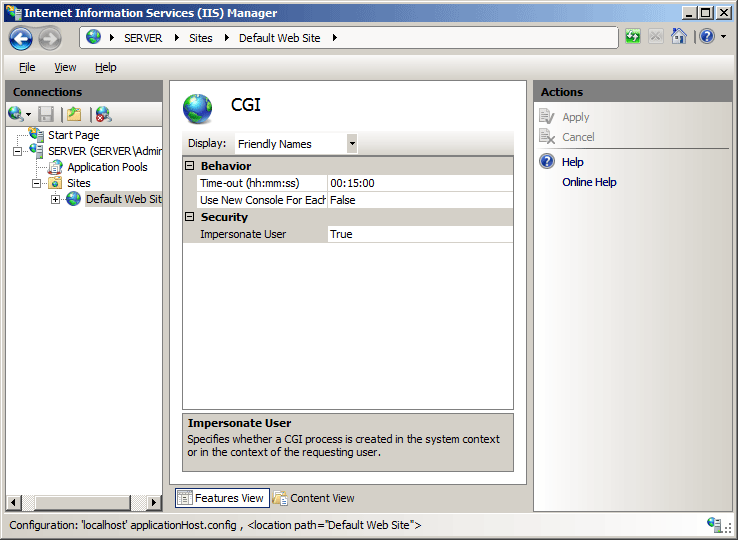
Task: Open the View menu
Action: [65, 67]
